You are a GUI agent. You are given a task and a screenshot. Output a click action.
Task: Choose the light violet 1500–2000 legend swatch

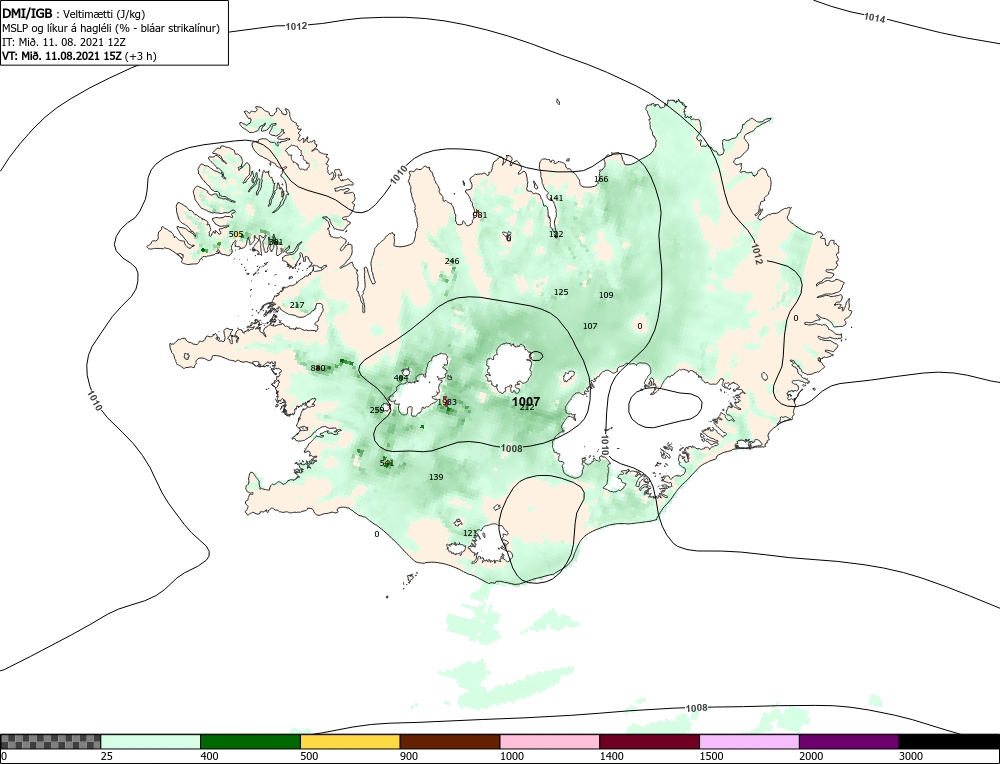point(749,741)
